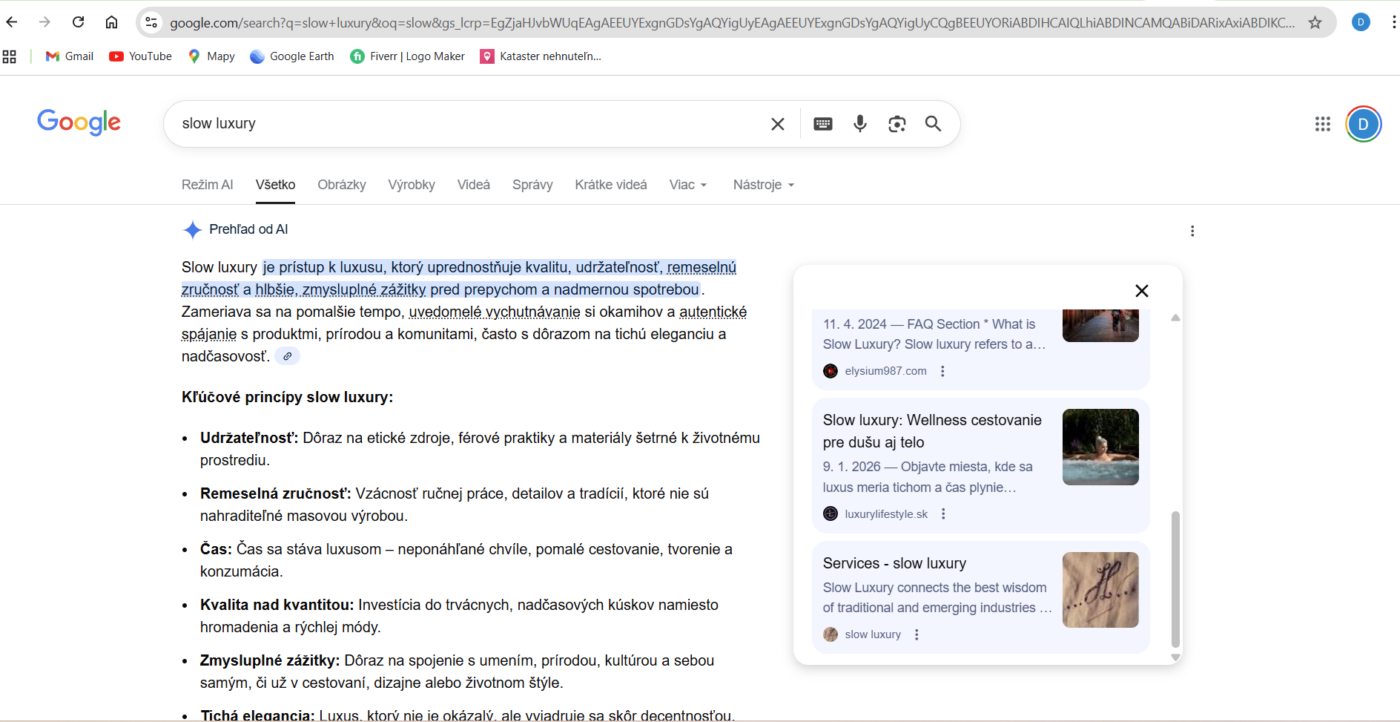
Task: Close the sources side panel
Action: (1141, 291)
